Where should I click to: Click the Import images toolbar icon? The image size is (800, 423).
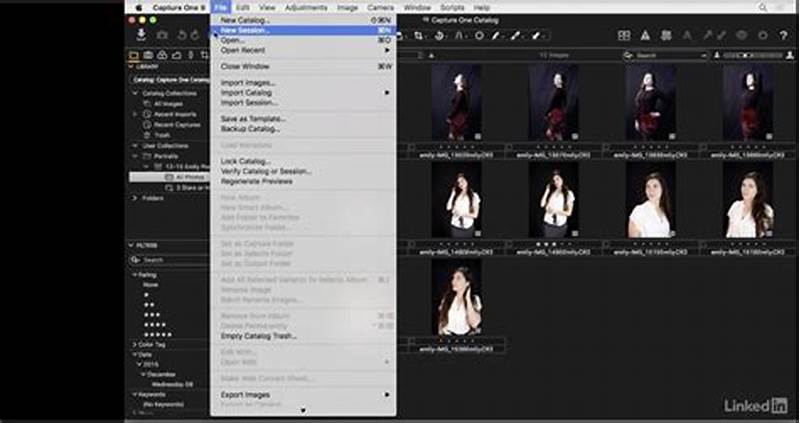pyautogui.click(x=141, y=35)
